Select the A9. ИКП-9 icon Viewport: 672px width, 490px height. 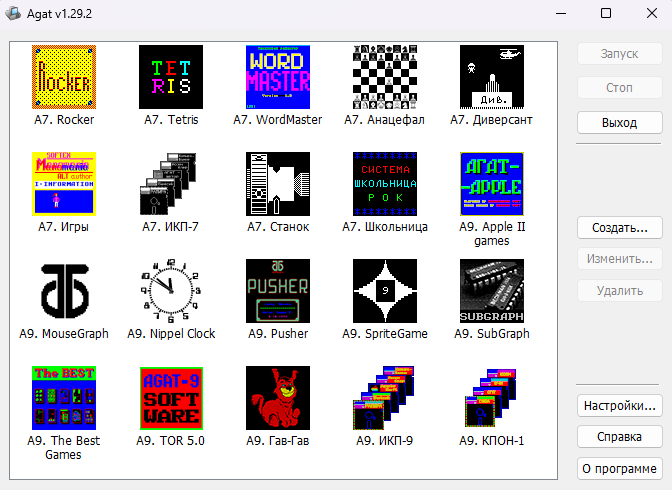pyautogui.click(x=383, y=398)
